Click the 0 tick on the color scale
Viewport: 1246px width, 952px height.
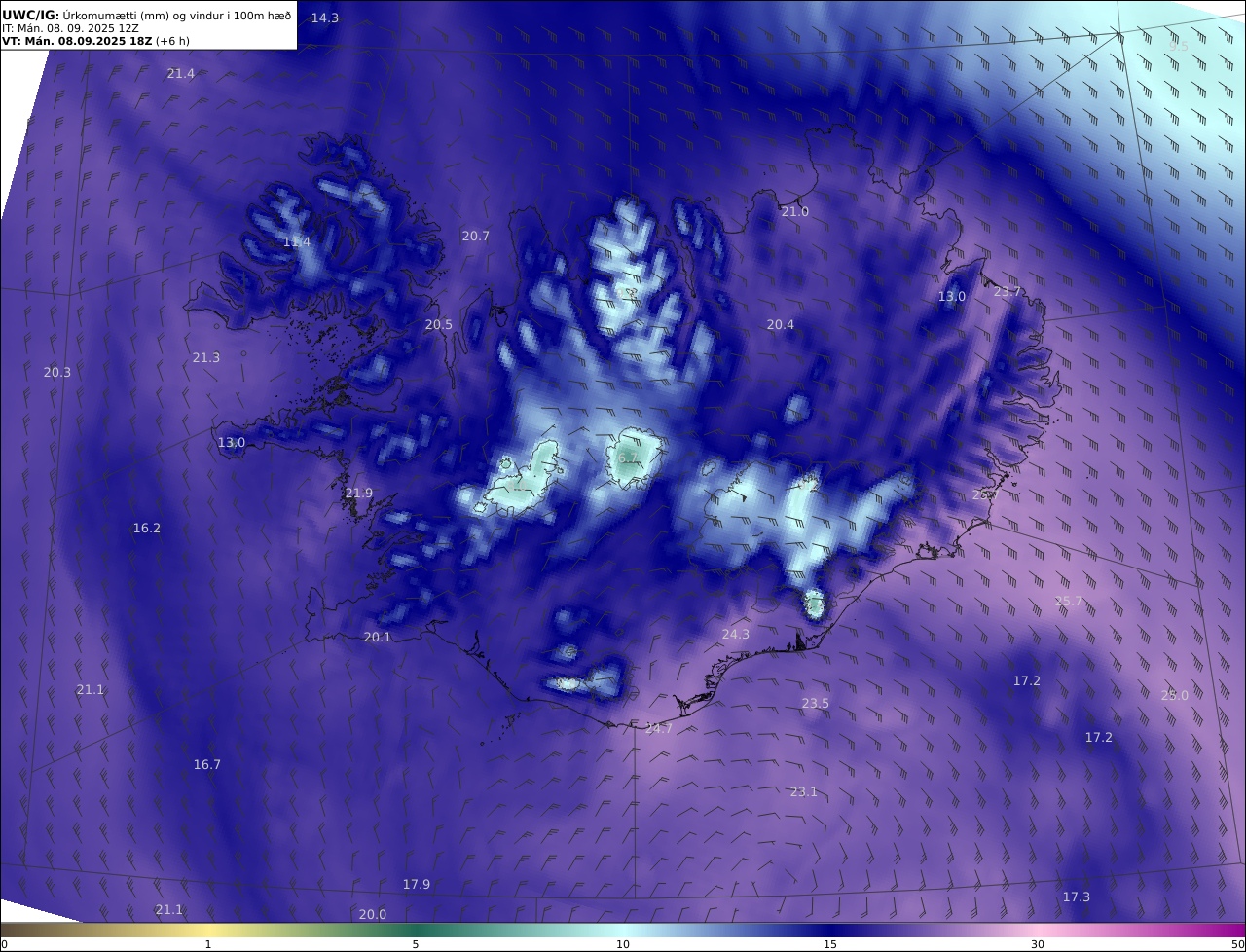(x=4, y=945)
